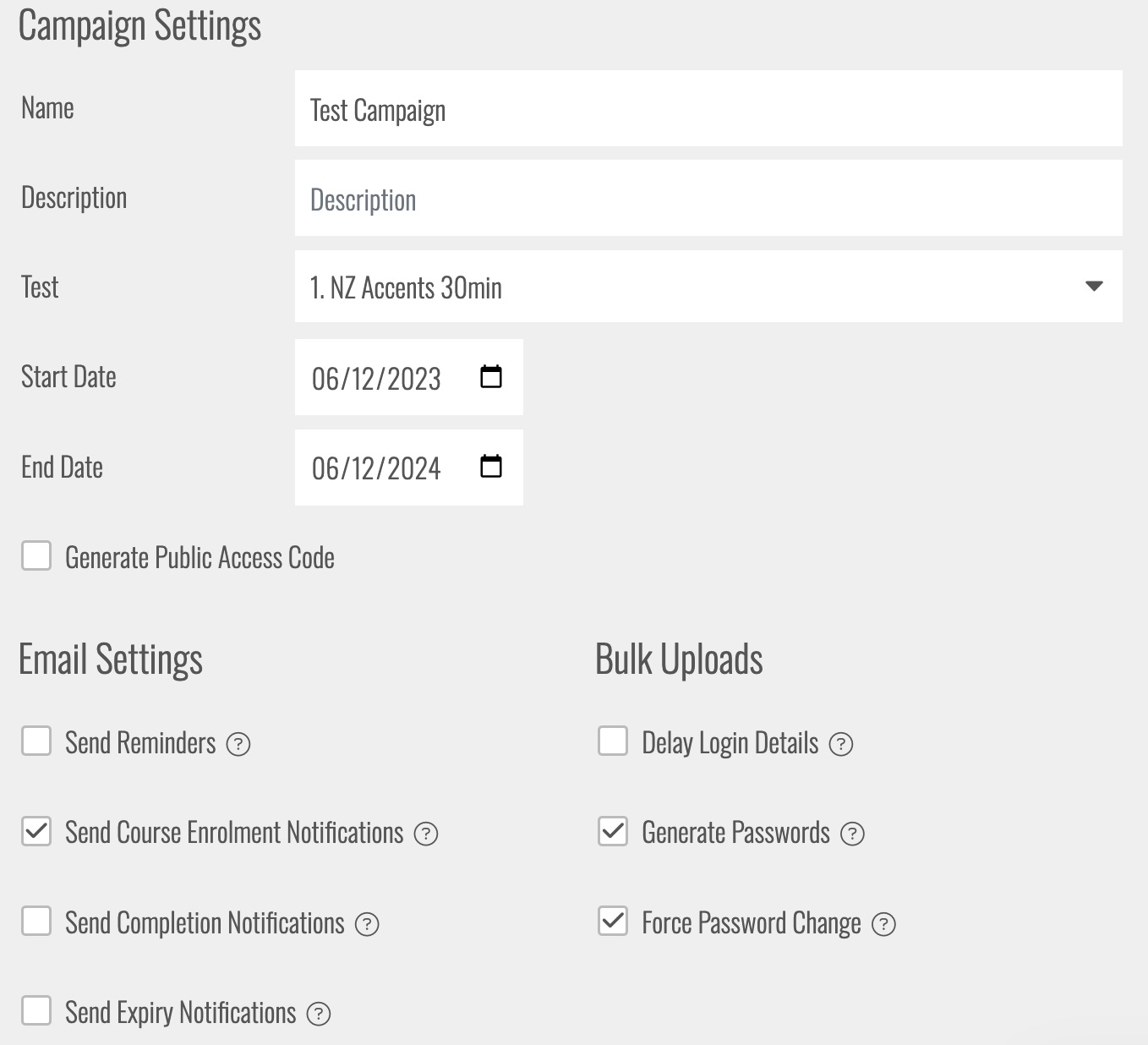Click help icon beside Delay Login Details

(x=841, y=744)
